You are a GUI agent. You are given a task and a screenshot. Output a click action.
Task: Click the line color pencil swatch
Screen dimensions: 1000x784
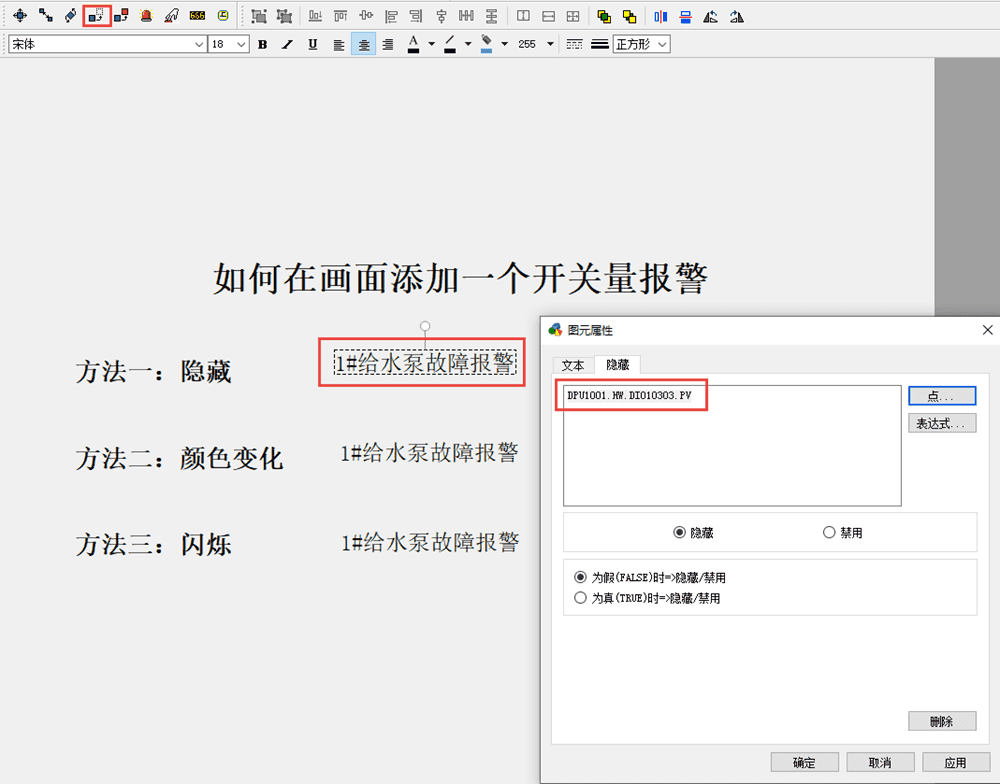click(x=450, y=44)
